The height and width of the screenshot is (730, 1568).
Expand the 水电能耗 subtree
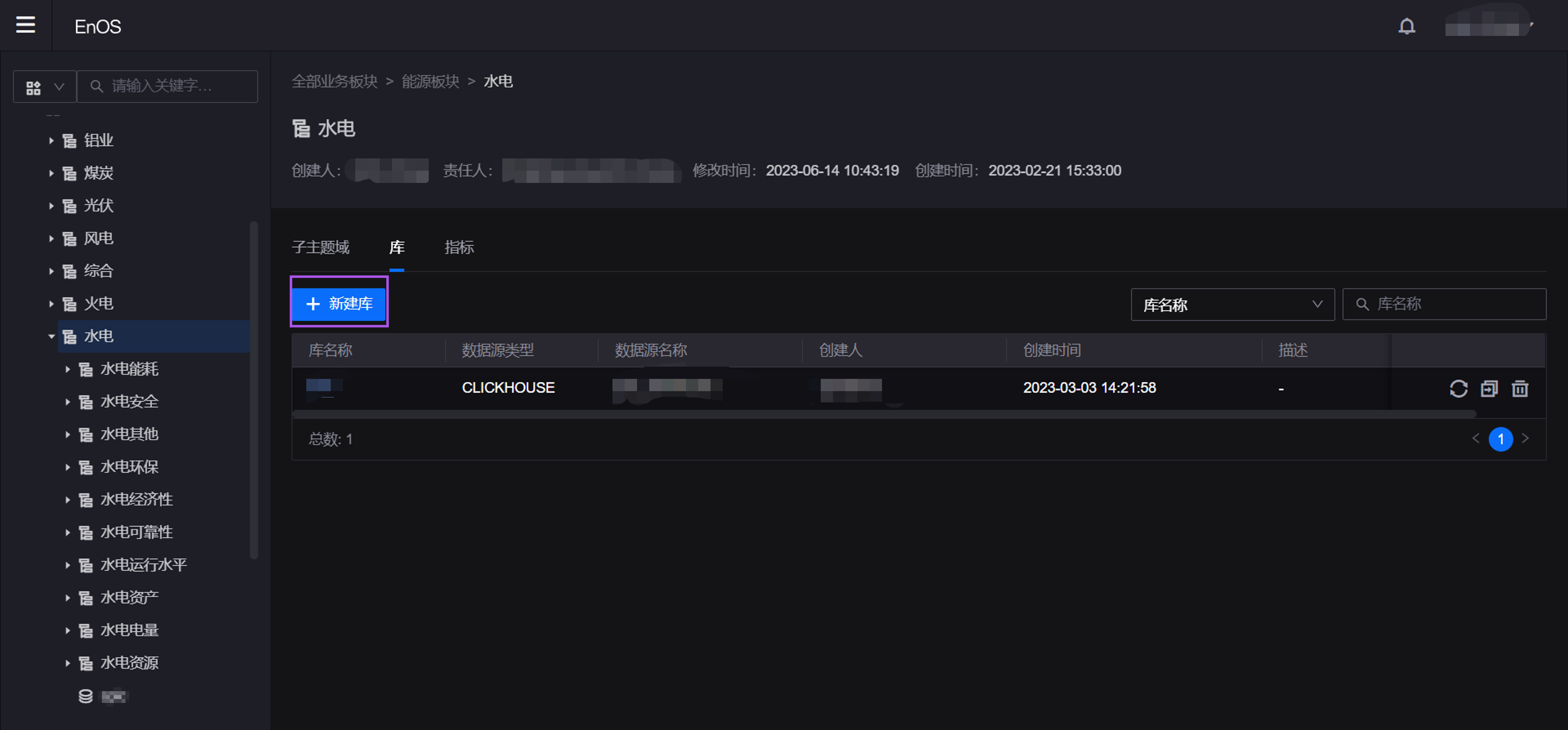68,369
